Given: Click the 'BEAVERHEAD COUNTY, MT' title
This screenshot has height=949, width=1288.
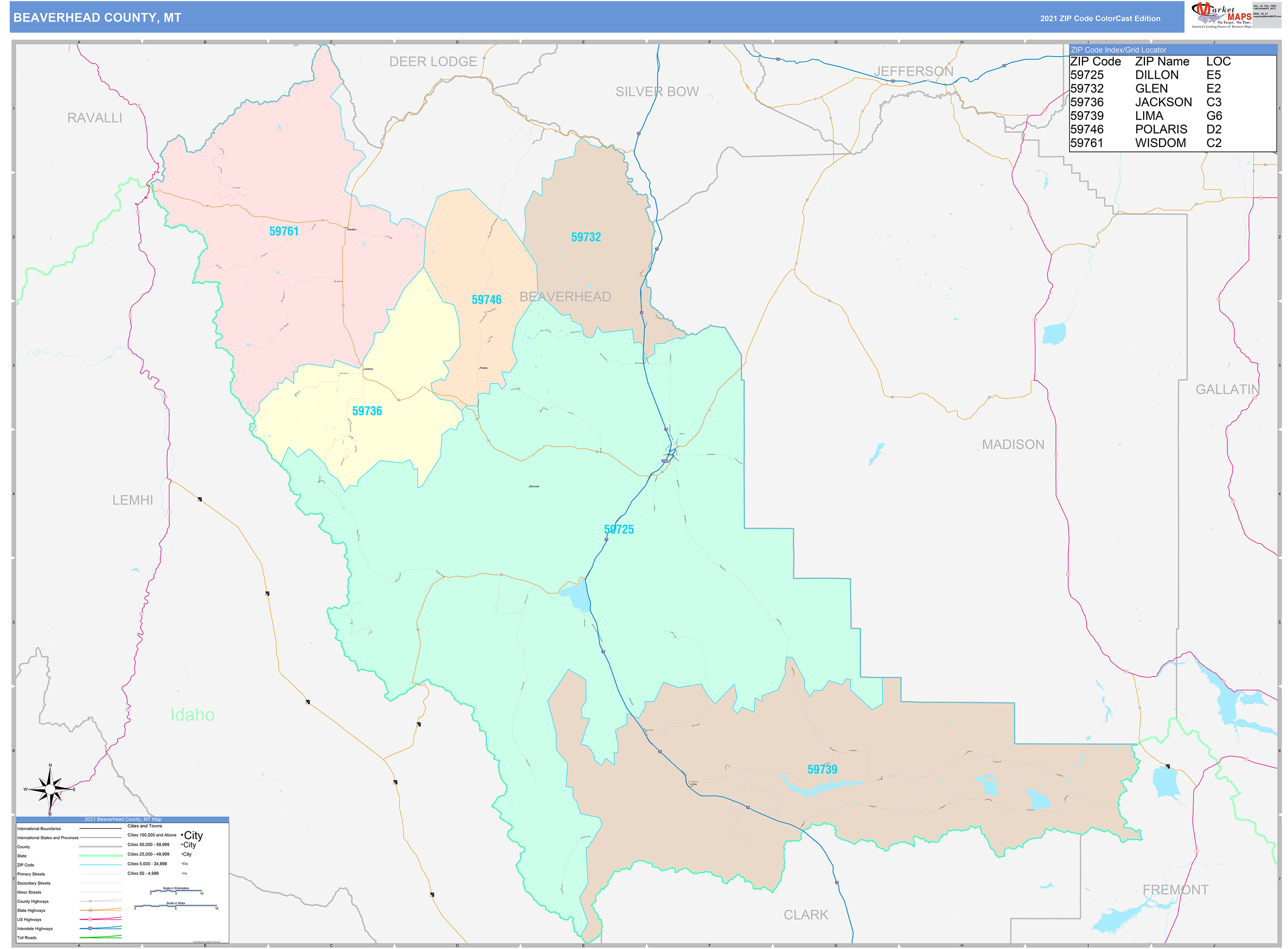Looking at the screenshot, I should (97, 18).
